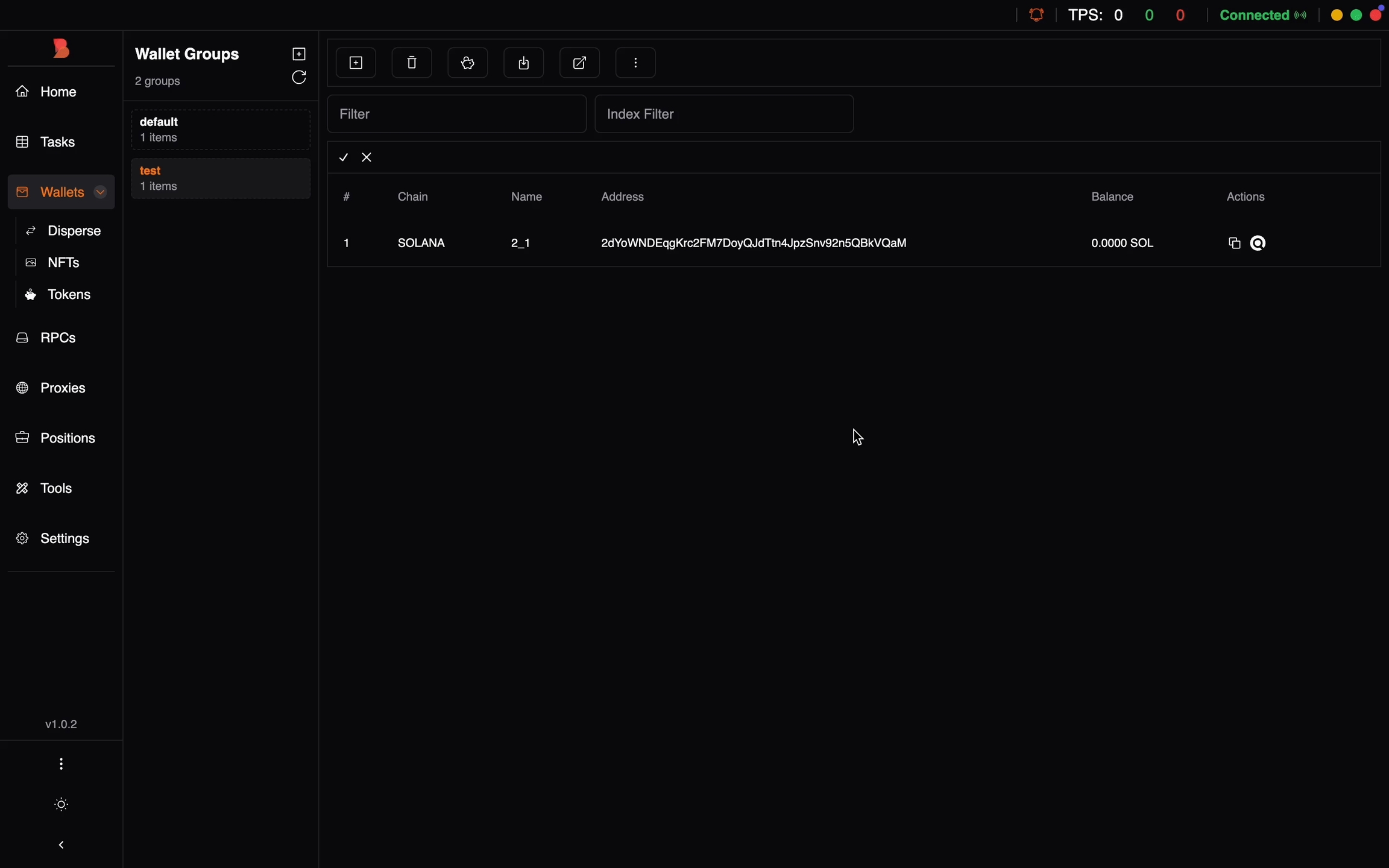Copy the 2_1 wallet address

(x=1234, y=243)
